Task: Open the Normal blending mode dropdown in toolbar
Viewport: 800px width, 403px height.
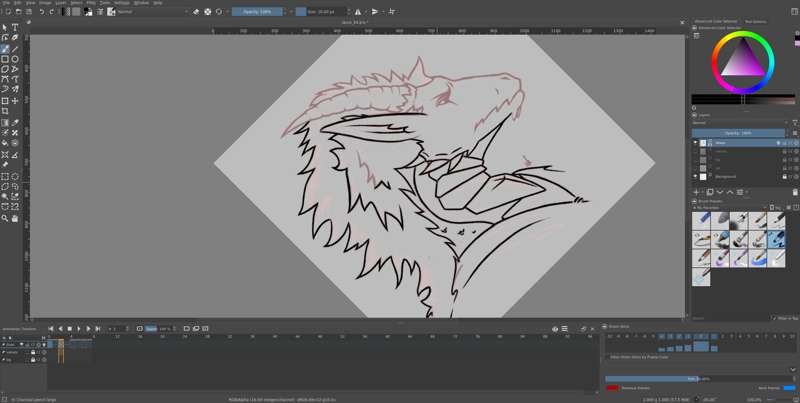Action: (x=150, y=12)
